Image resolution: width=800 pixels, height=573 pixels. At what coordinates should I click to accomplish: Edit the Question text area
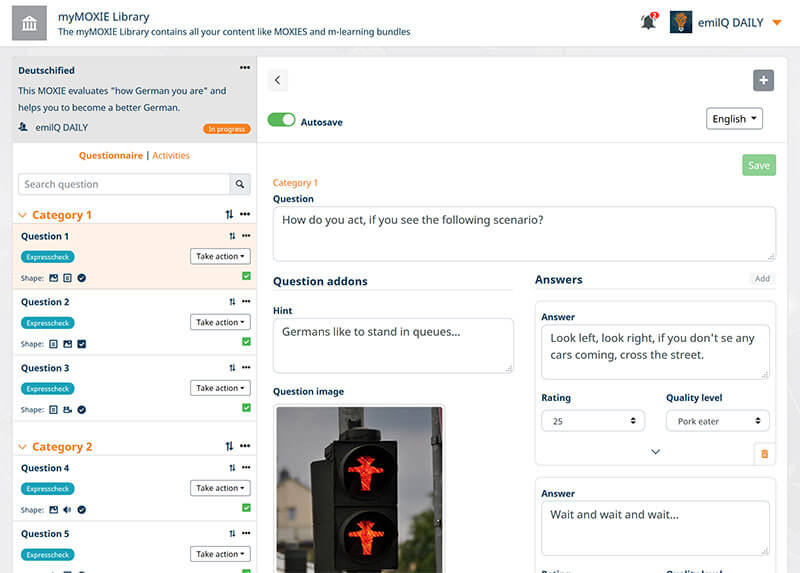(524, 234)
